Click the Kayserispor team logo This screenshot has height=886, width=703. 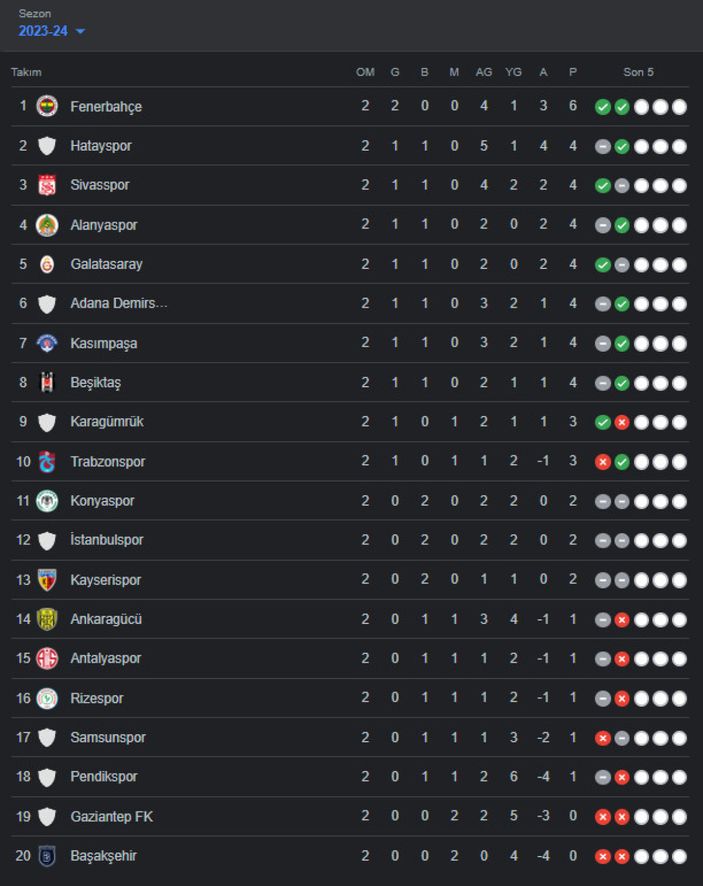click(47, 580)
